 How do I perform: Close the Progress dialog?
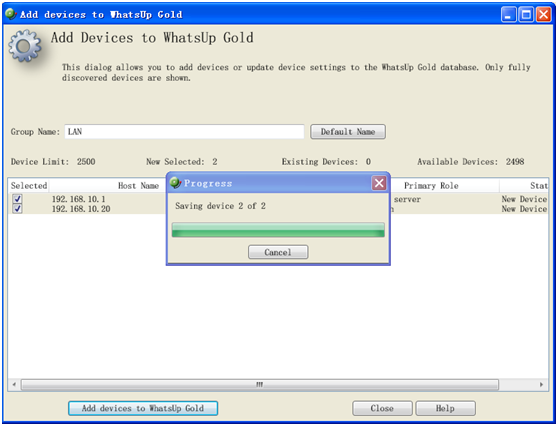[379, 183]
